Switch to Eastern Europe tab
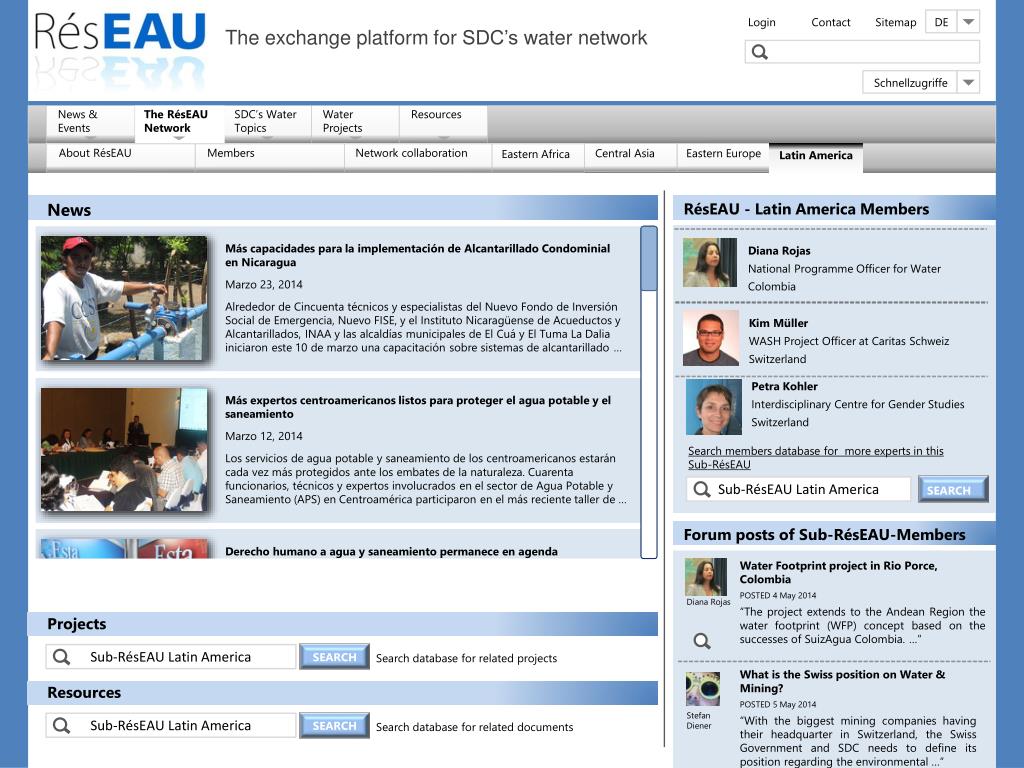1024x768 pixels. coord(723,153)
